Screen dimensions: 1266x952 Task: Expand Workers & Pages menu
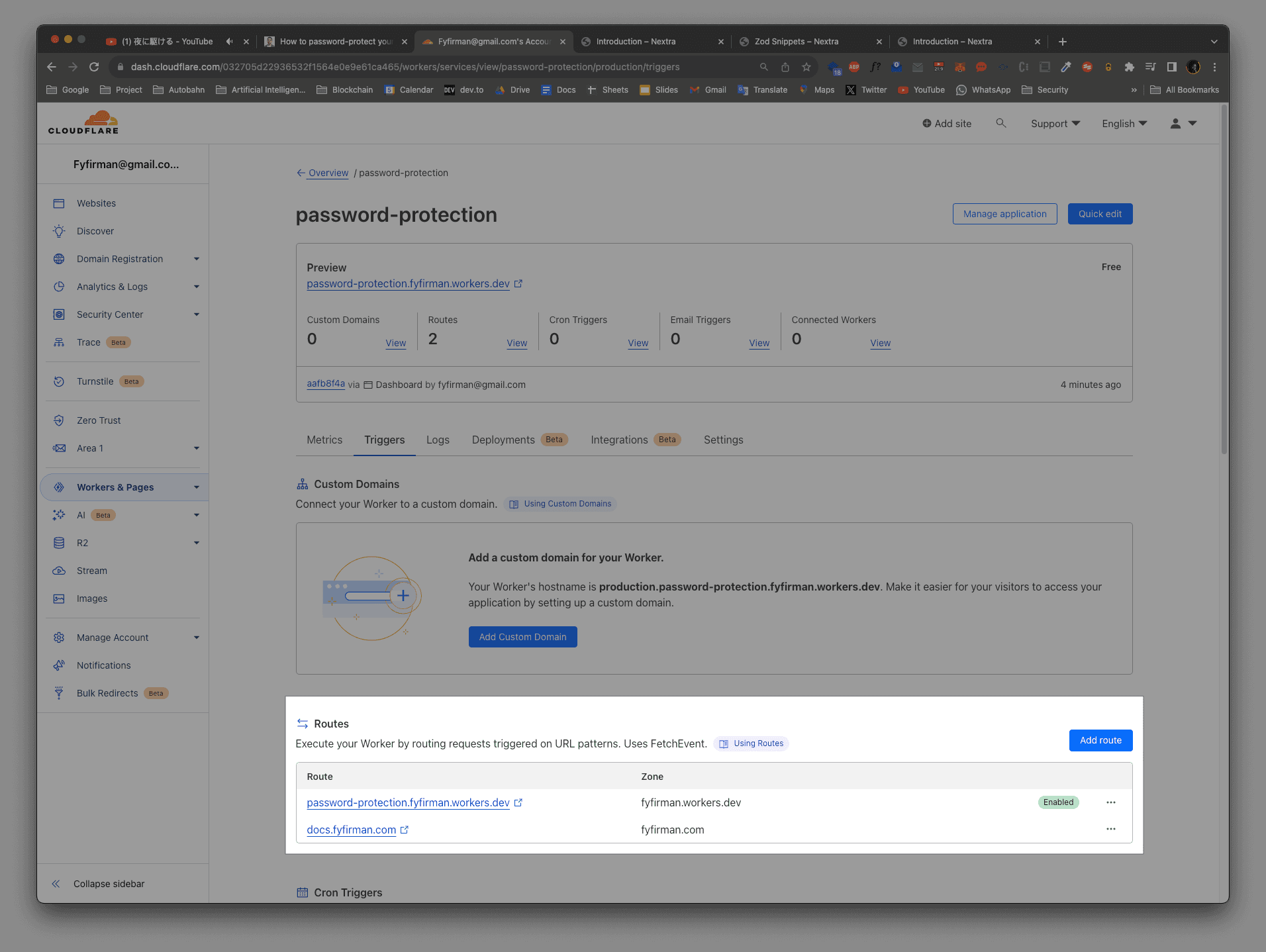coord(197,487)
